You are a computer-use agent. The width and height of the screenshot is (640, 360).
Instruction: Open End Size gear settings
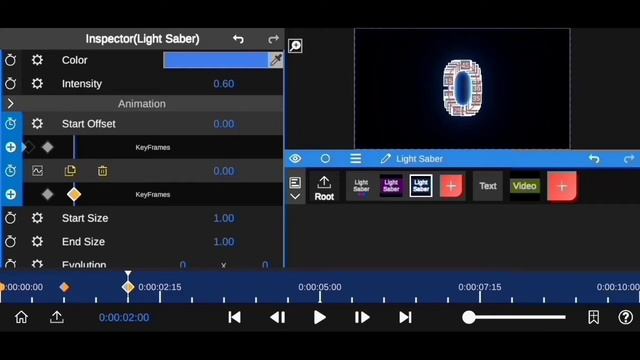click(37, 242)
